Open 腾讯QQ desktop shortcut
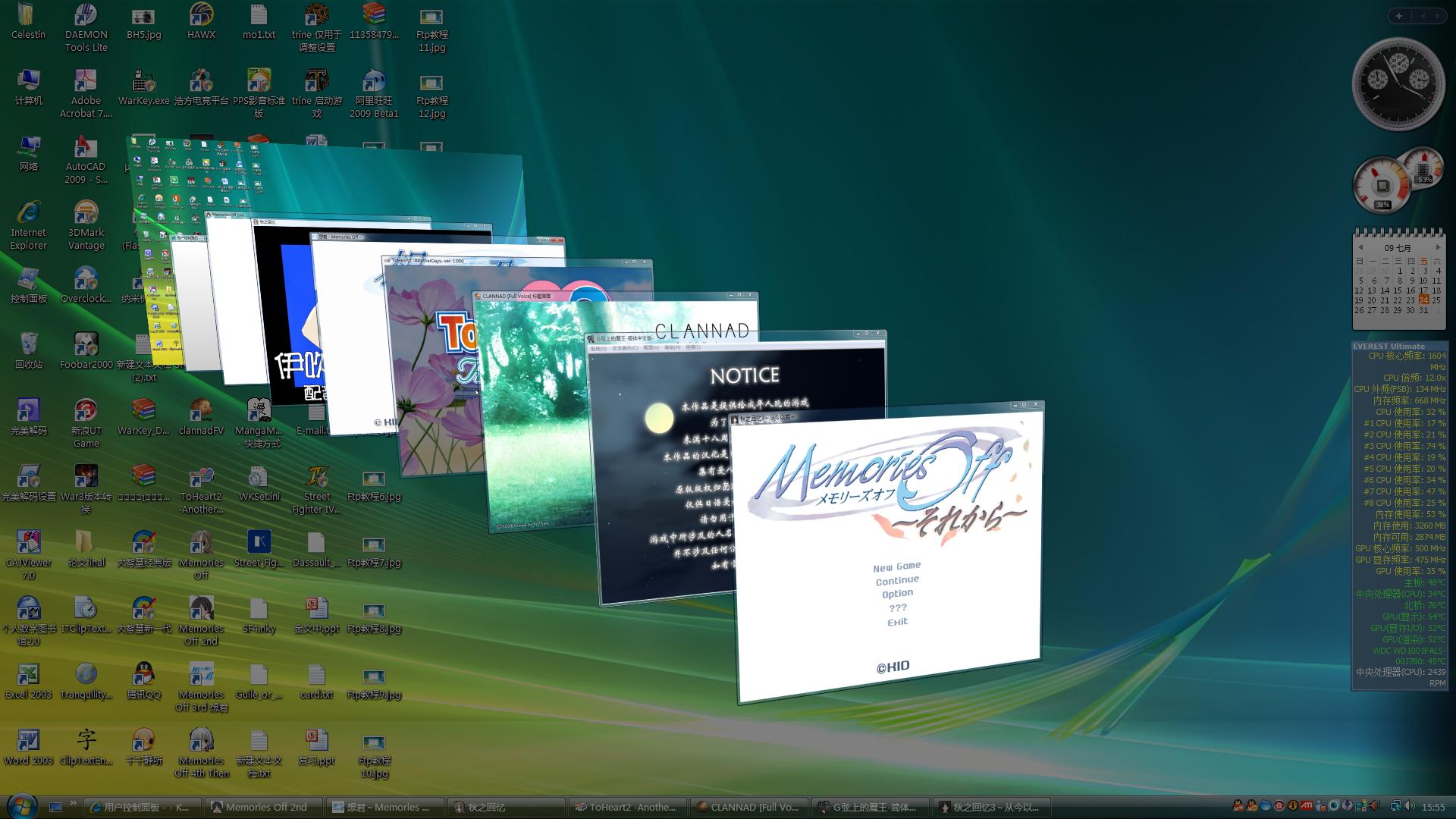Image resolution: width=1456 pixels, height=819 pixels. click(143, 681)
